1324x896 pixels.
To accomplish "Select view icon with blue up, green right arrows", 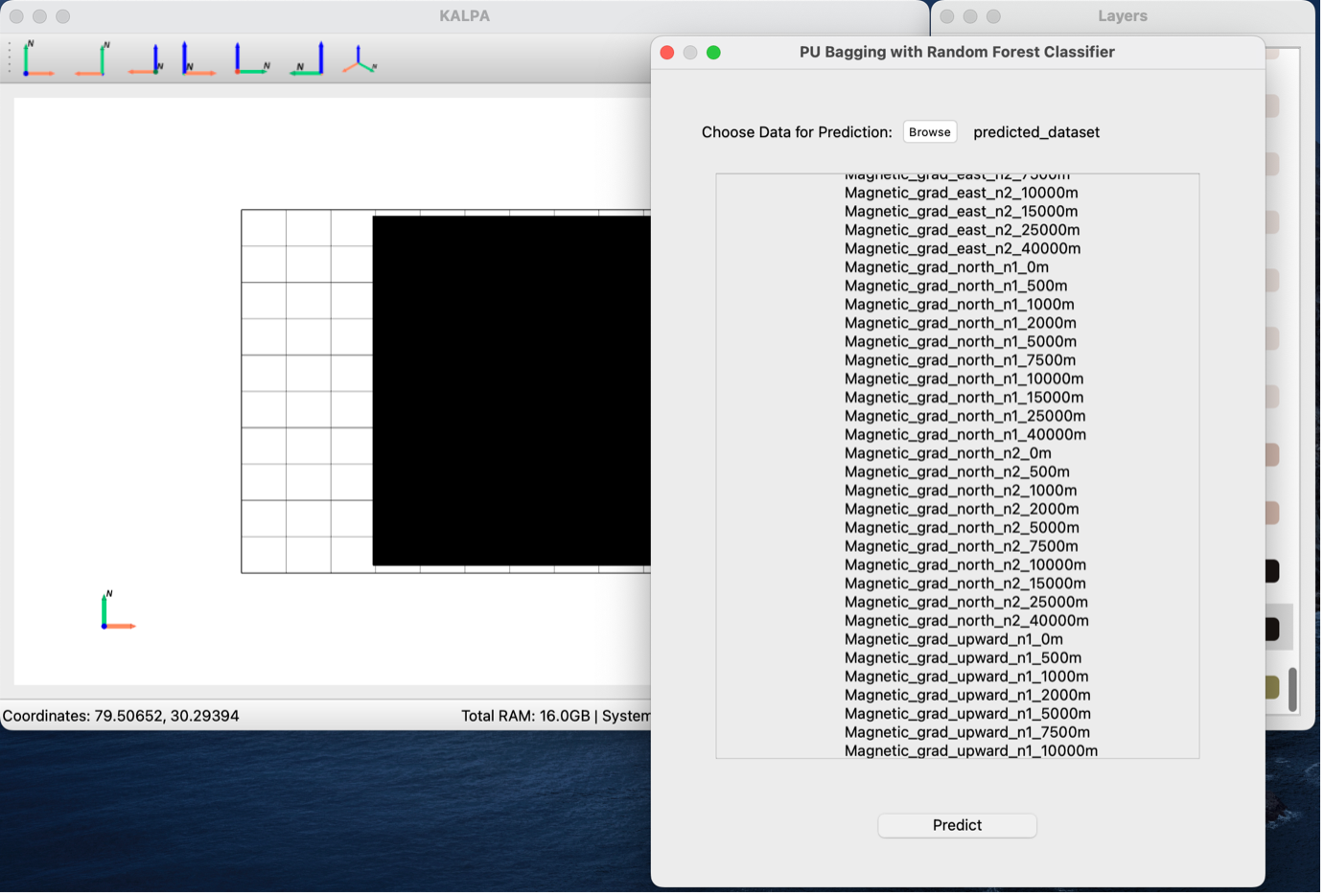I will pyautogui.click(x=252, y=59).
